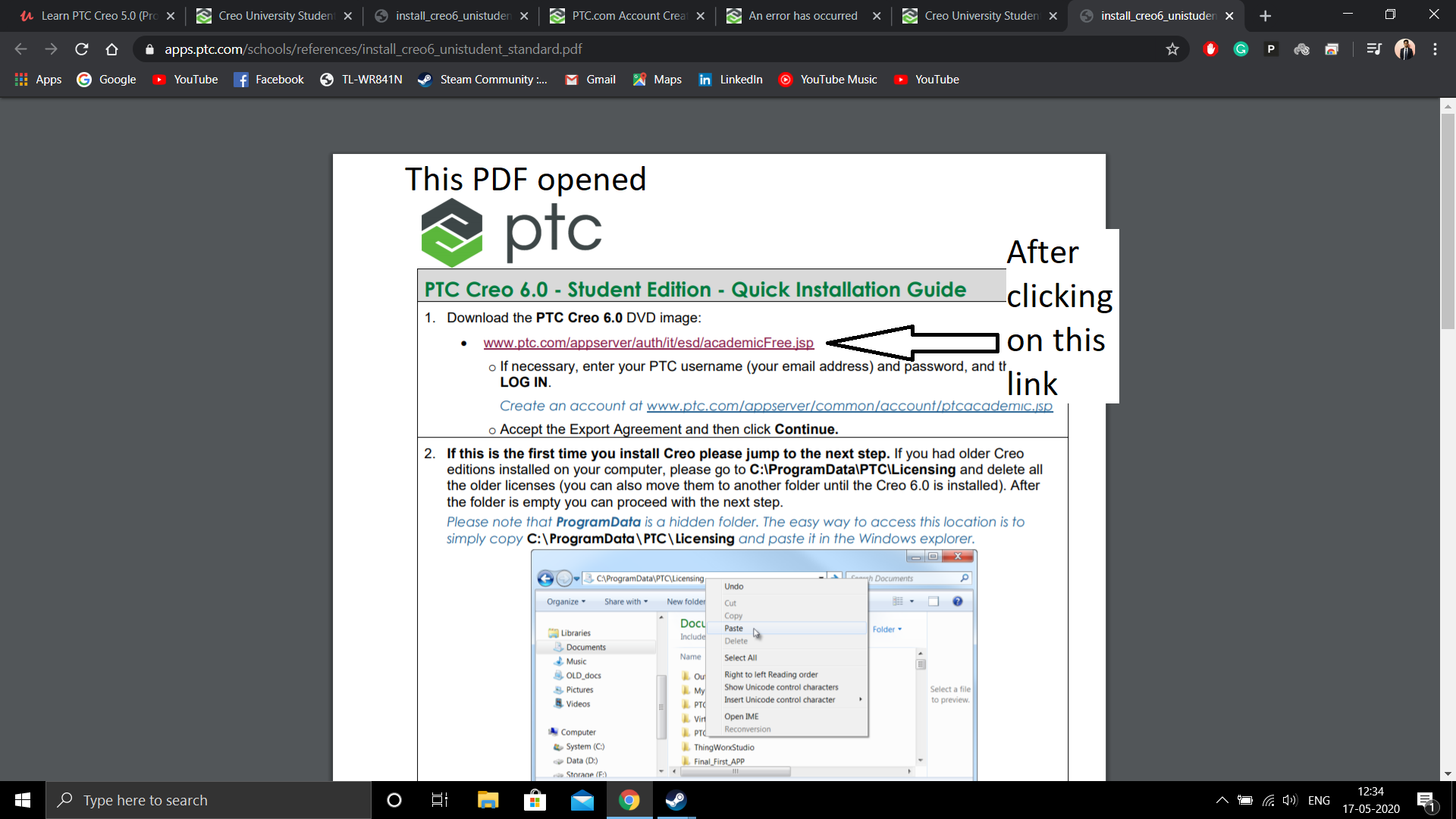Open Chrome's global media controls
Screen dimensions: 1456x819
1373,49
